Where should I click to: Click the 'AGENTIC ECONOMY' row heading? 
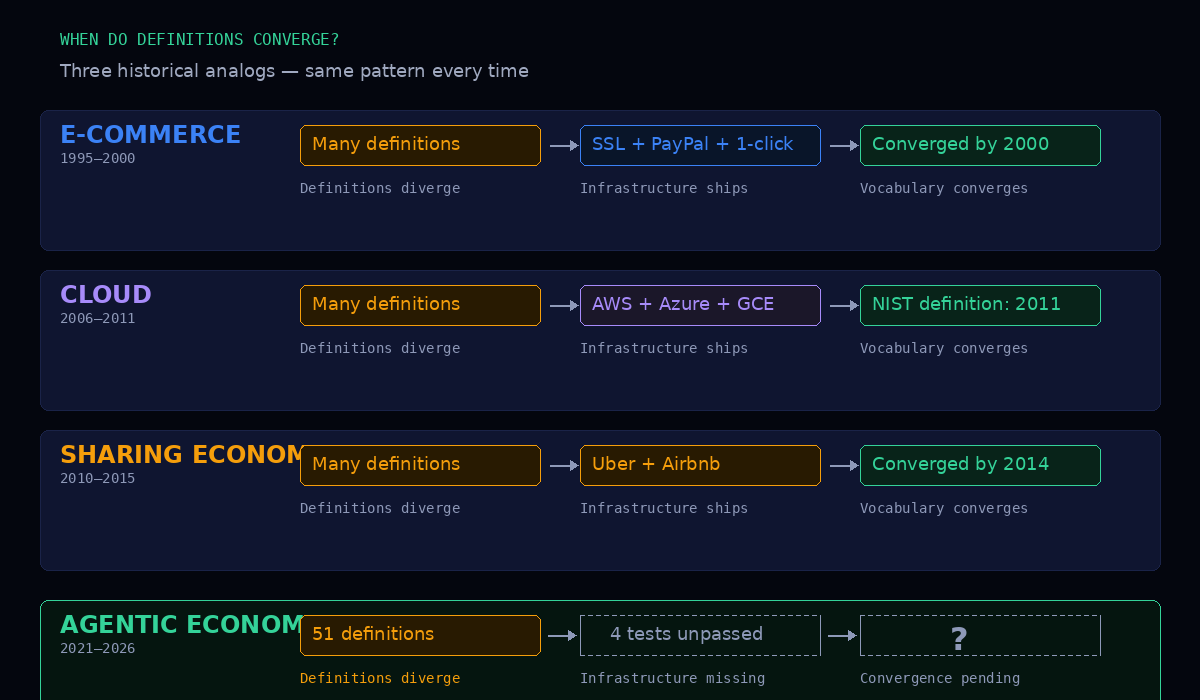[180, 625]
